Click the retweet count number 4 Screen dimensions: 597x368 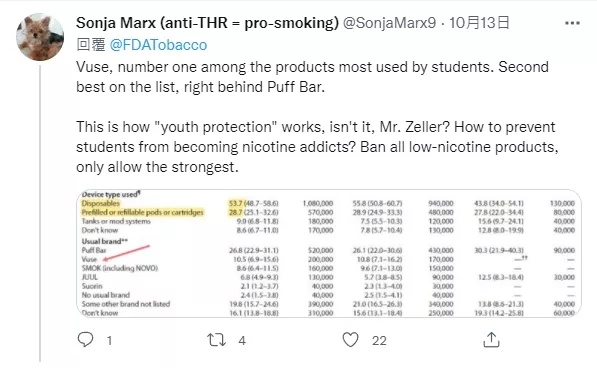click(x=242, y=340)
